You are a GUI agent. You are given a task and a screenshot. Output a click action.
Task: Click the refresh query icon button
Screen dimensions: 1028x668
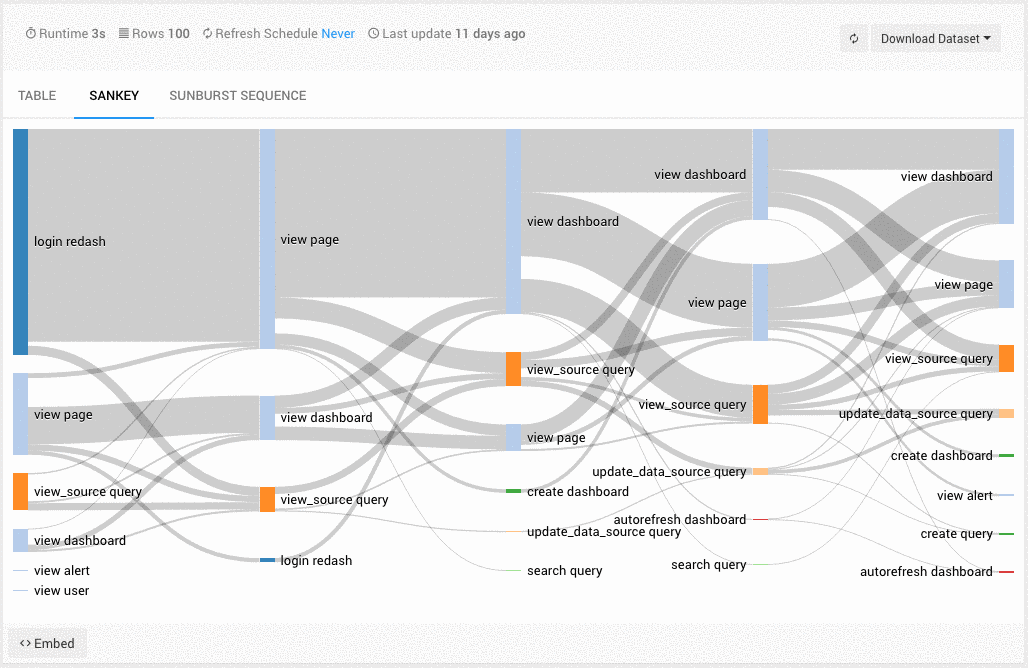[854, 39]
